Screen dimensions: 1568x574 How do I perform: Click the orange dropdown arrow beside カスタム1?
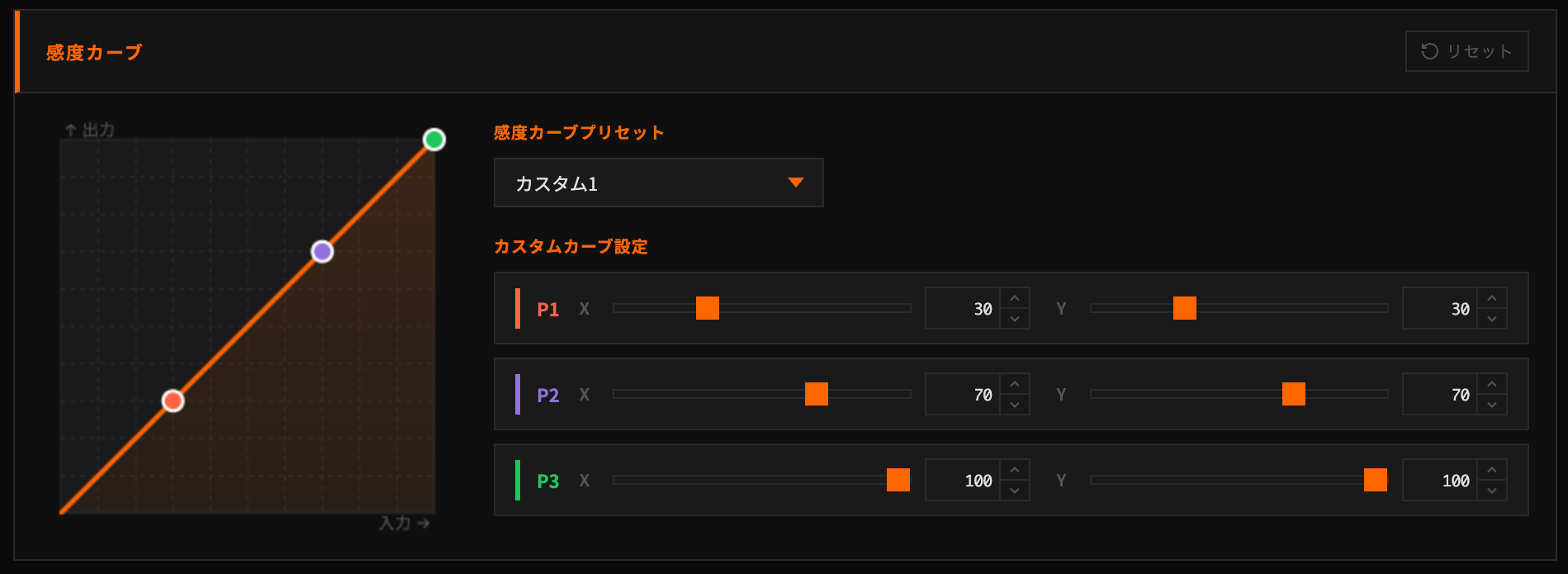coord(796,183)
